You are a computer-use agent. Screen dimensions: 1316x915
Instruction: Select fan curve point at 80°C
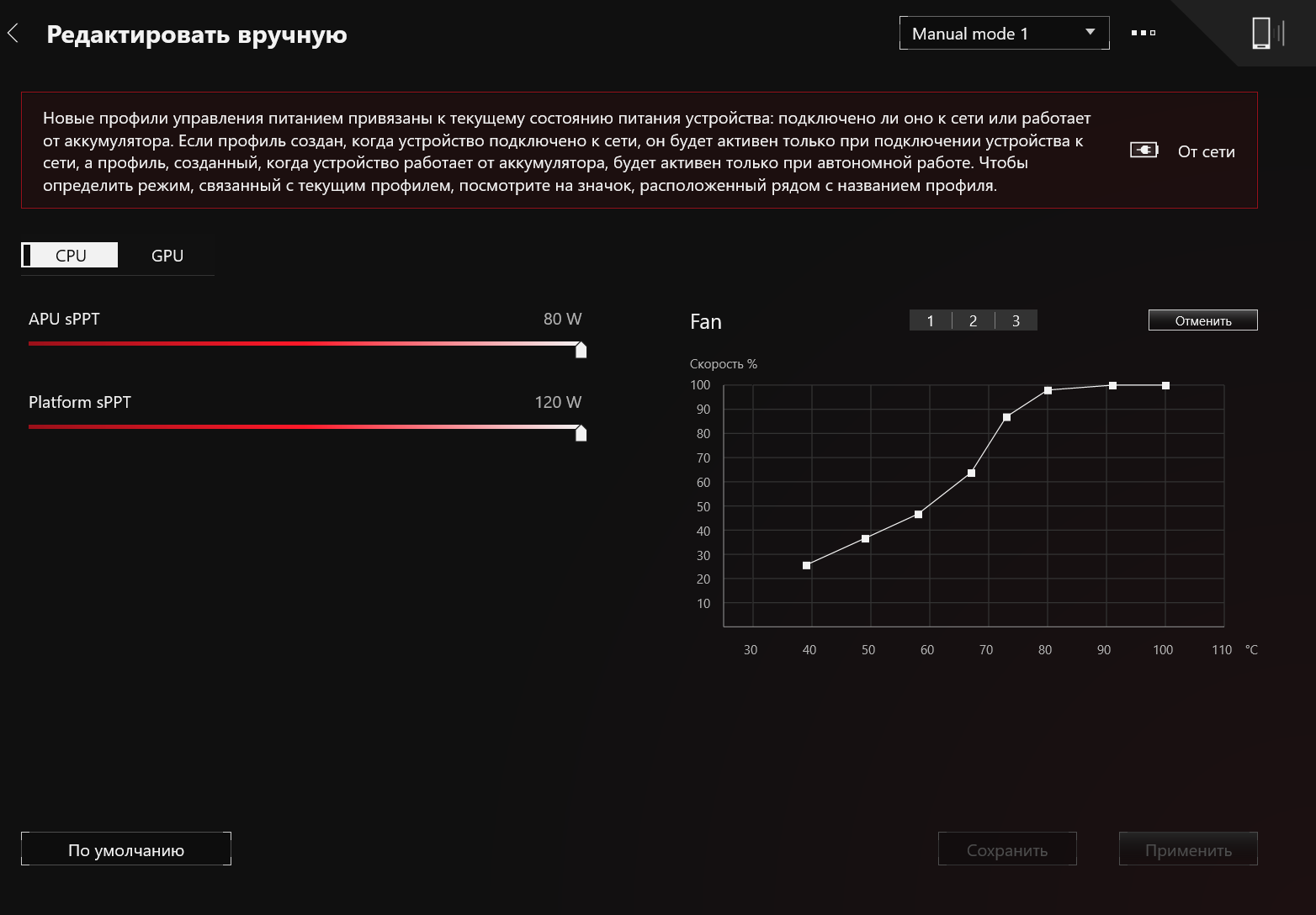(1048, 390)
